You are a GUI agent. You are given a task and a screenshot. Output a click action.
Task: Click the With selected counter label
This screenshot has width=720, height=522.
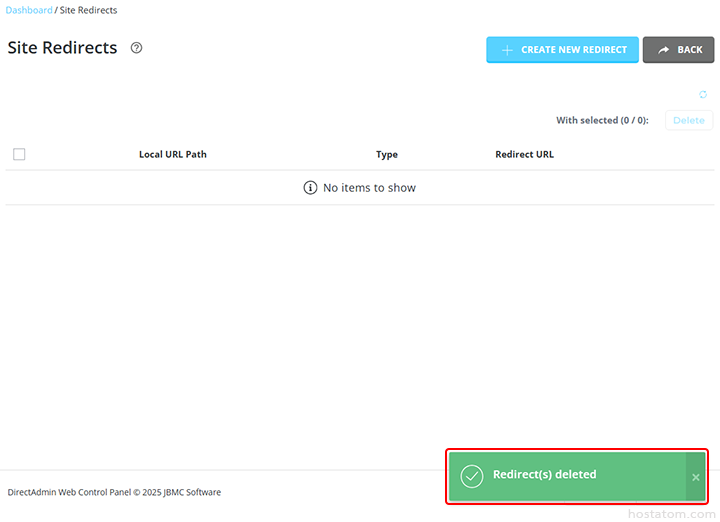(602, 121)
